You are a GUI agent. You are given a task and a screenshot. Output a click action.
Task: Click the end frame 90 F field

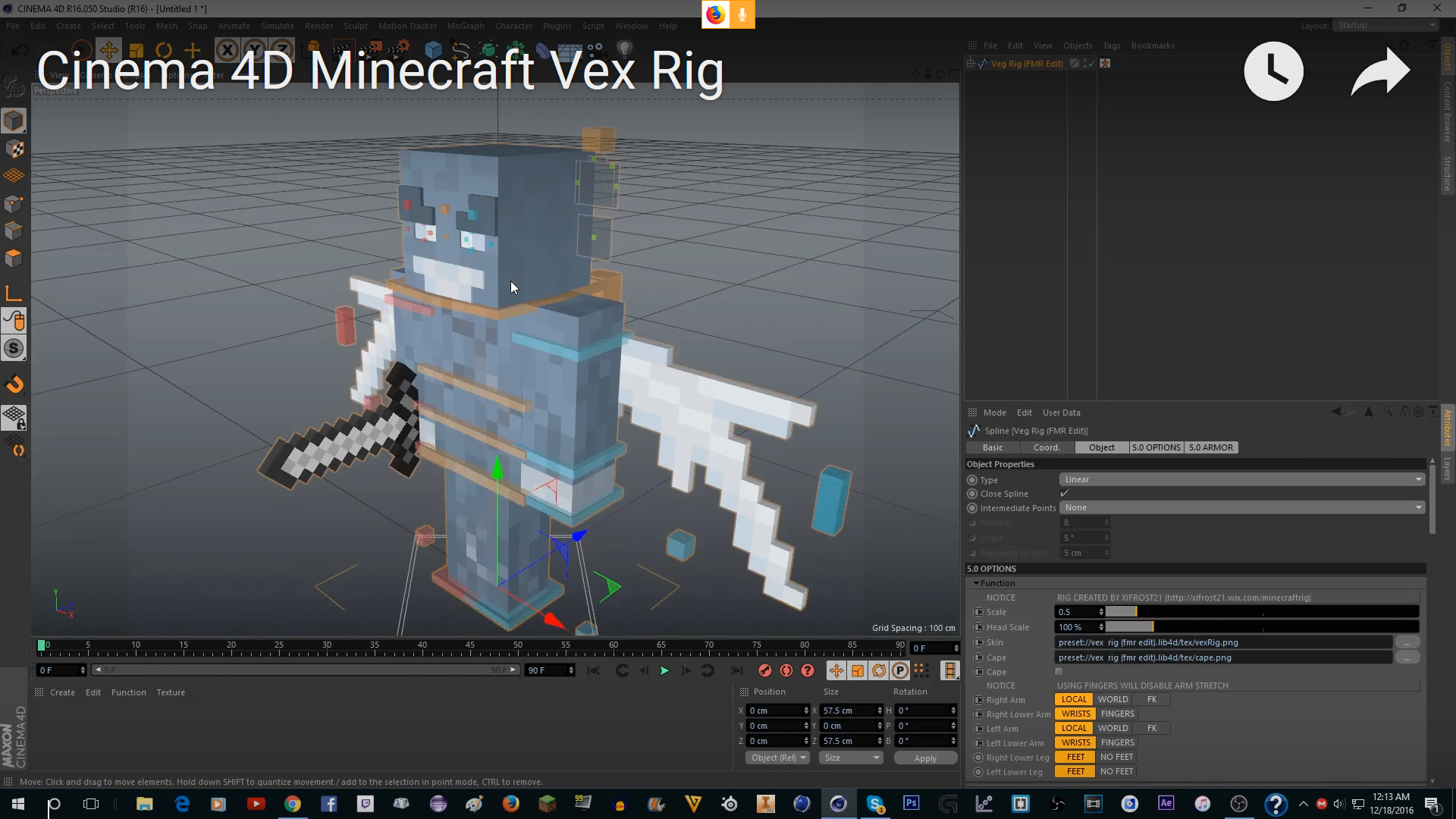(549, 670)
